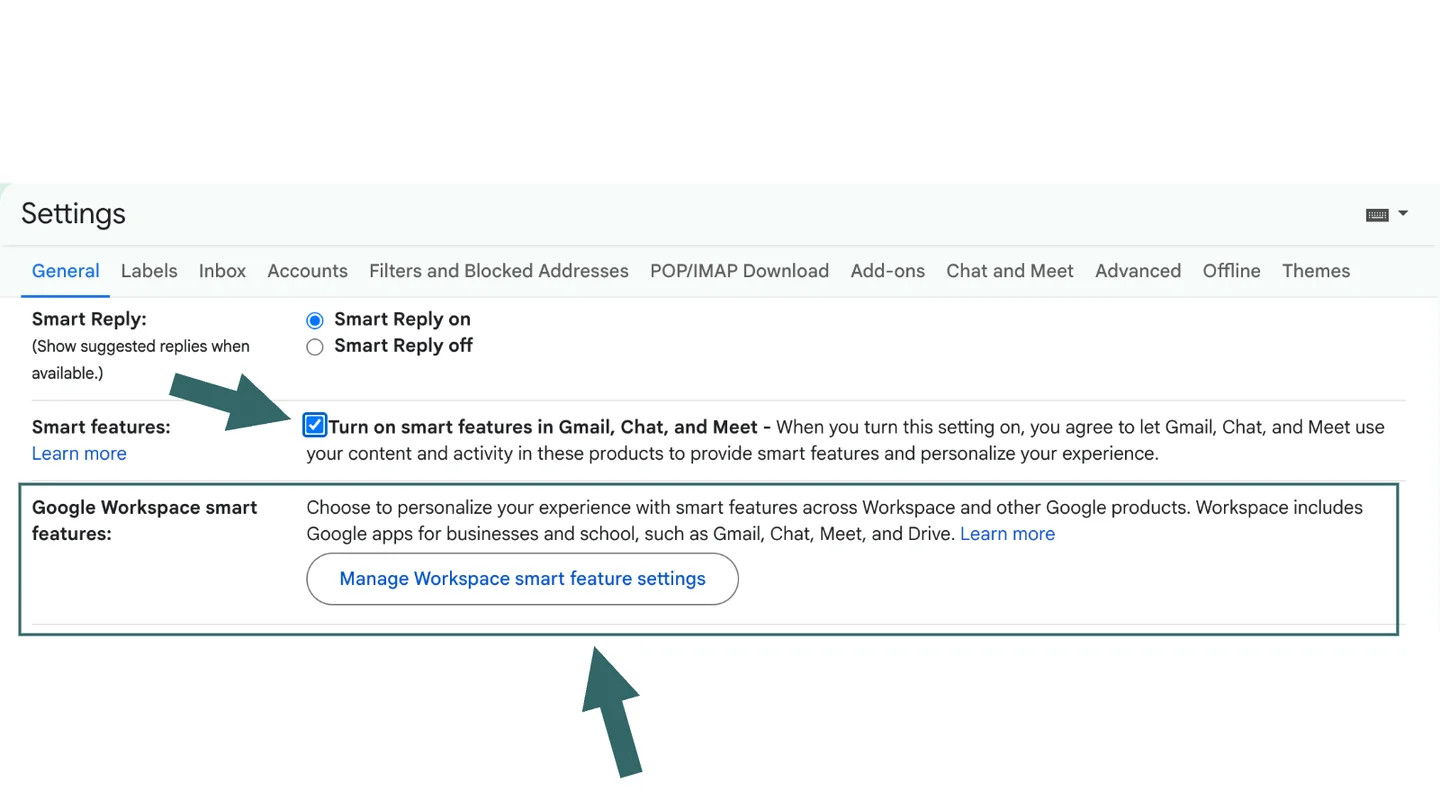Click the Settings page heading
Screen dimensions: 1440x810
(x=73, y=214)
